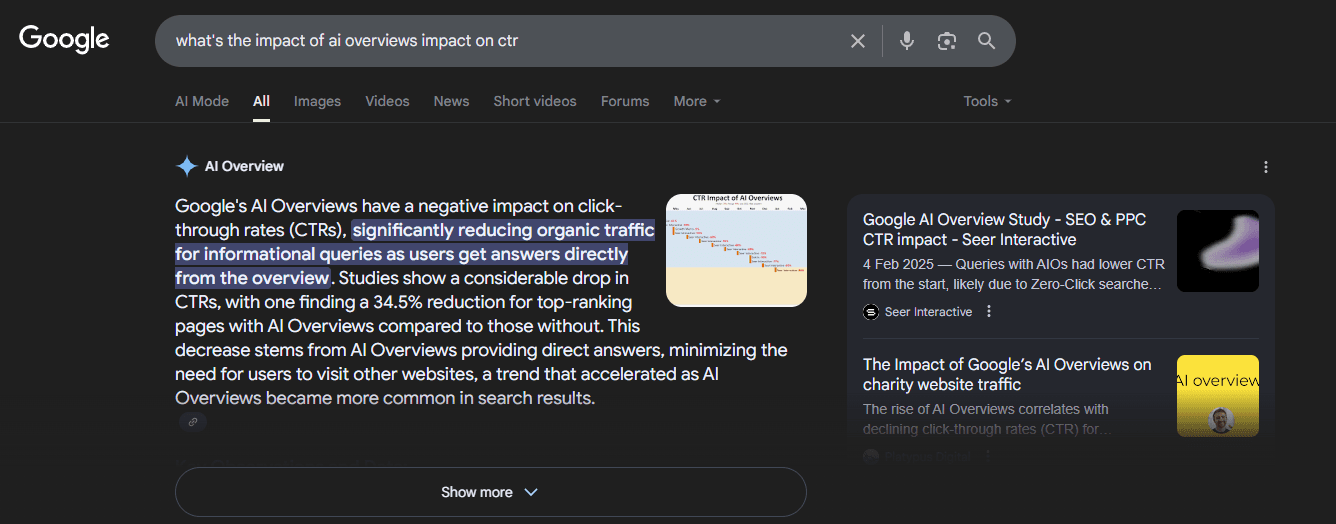
Task: Open Google Lens image search icon
Action: click(947, 41)
